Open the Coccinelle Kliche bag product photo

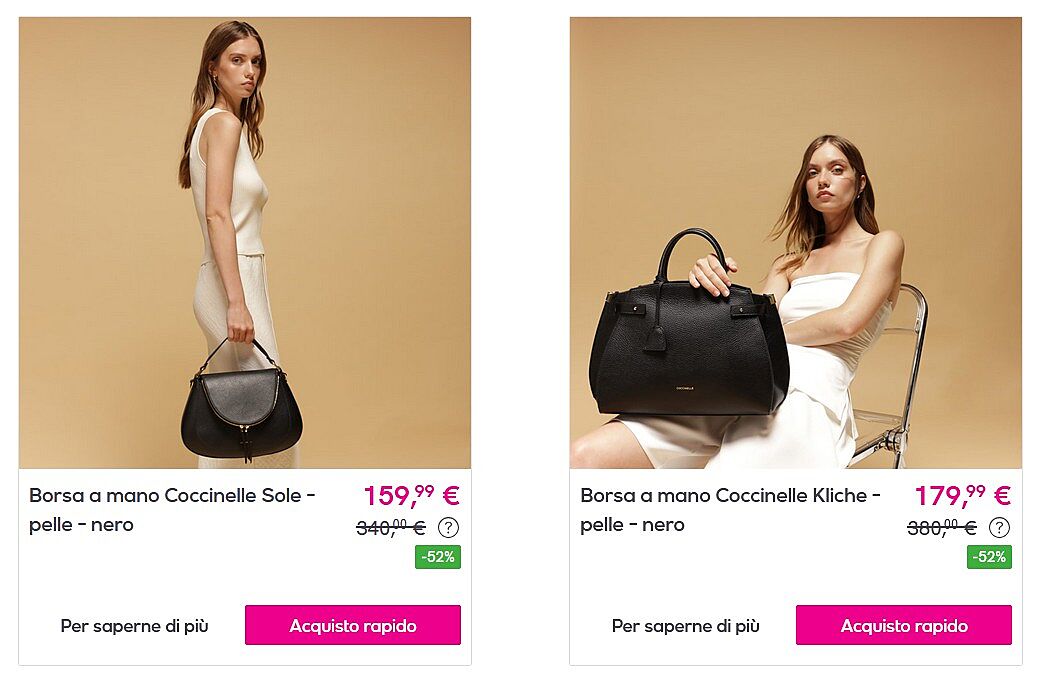(796, 243)
